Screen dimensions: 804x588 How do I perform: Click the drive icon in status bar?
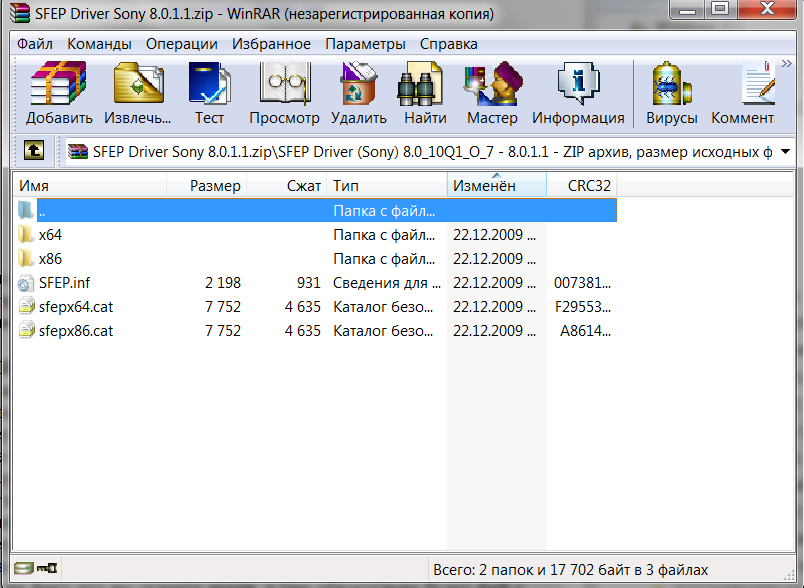coord(23,568)
